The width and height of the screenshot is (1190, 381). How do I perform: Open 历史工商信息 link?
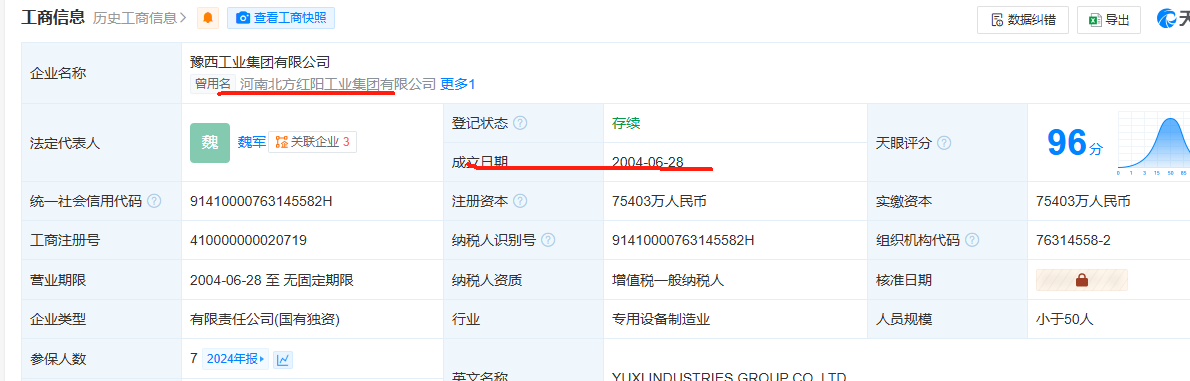coord(140,17)
